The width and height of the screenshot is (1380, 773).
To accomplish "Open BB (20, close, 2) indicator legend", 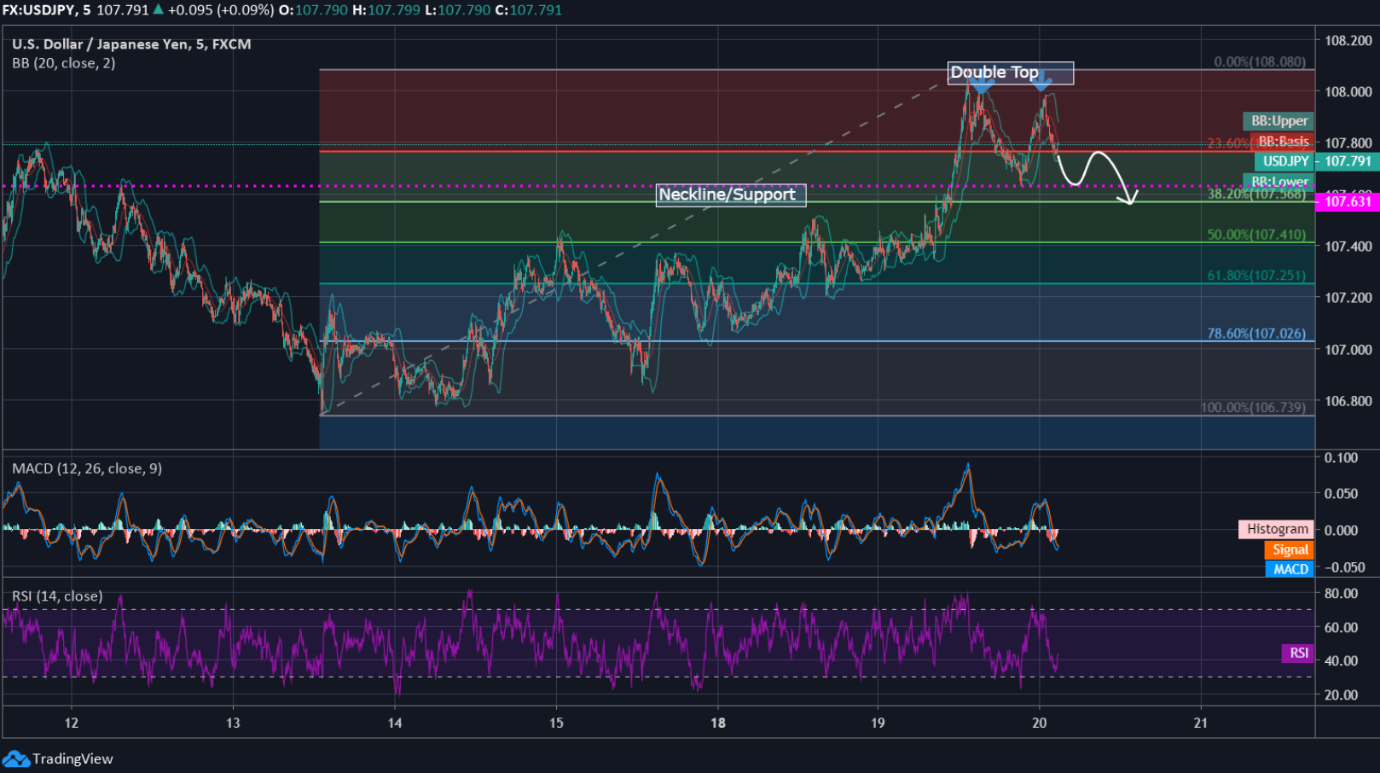I will click(x=65, y=63).
